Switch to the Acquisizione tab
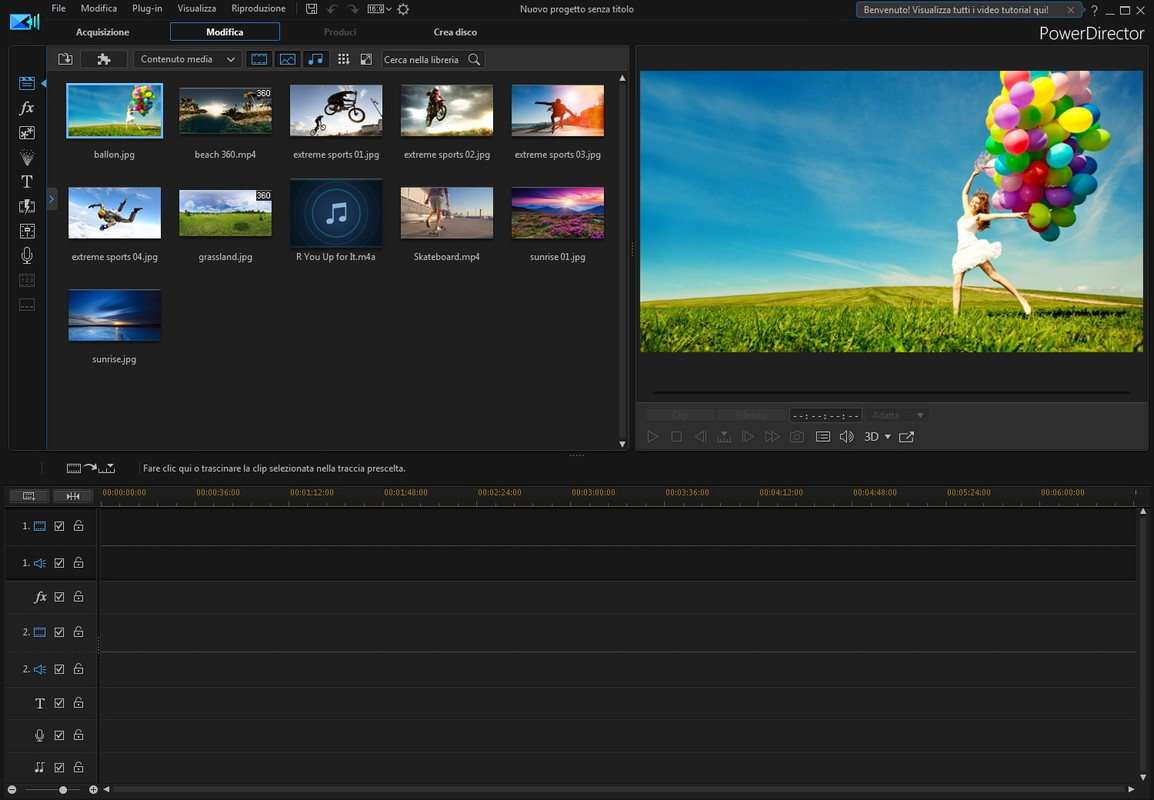1154x800 pixels. tap(102, 32)
